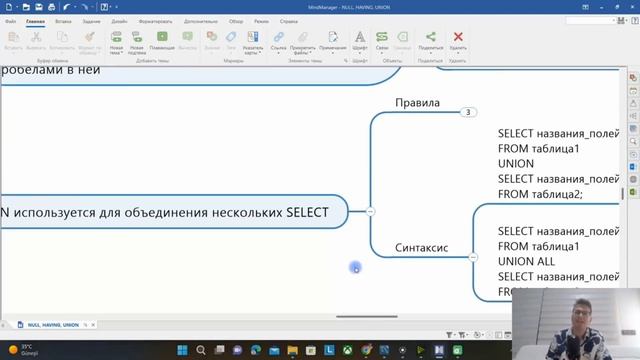Select the Правила topic

click(417, 102)
